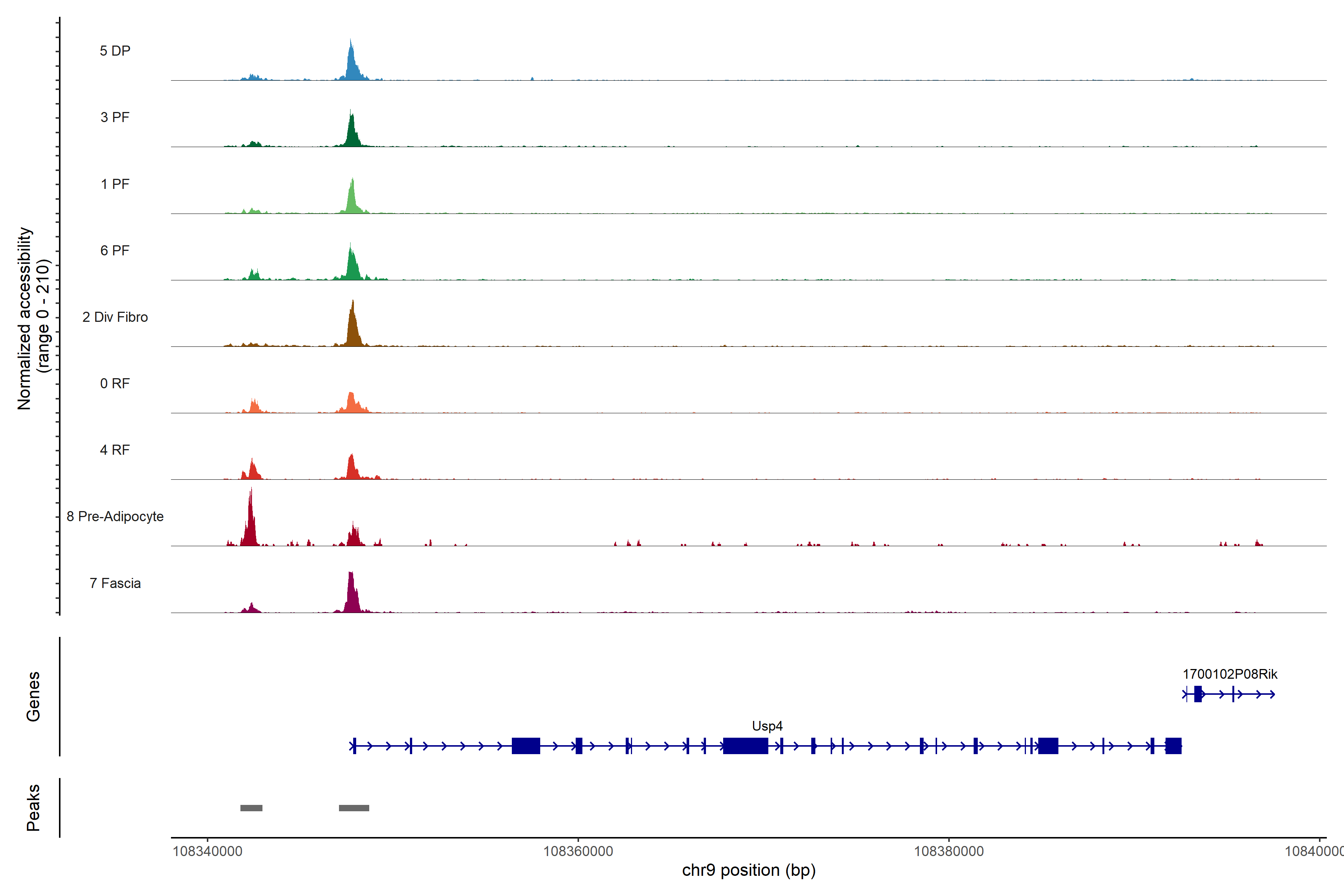Click the right gray peak bar
This screenshot has width=1344, height=896.
tap(354, 808)
